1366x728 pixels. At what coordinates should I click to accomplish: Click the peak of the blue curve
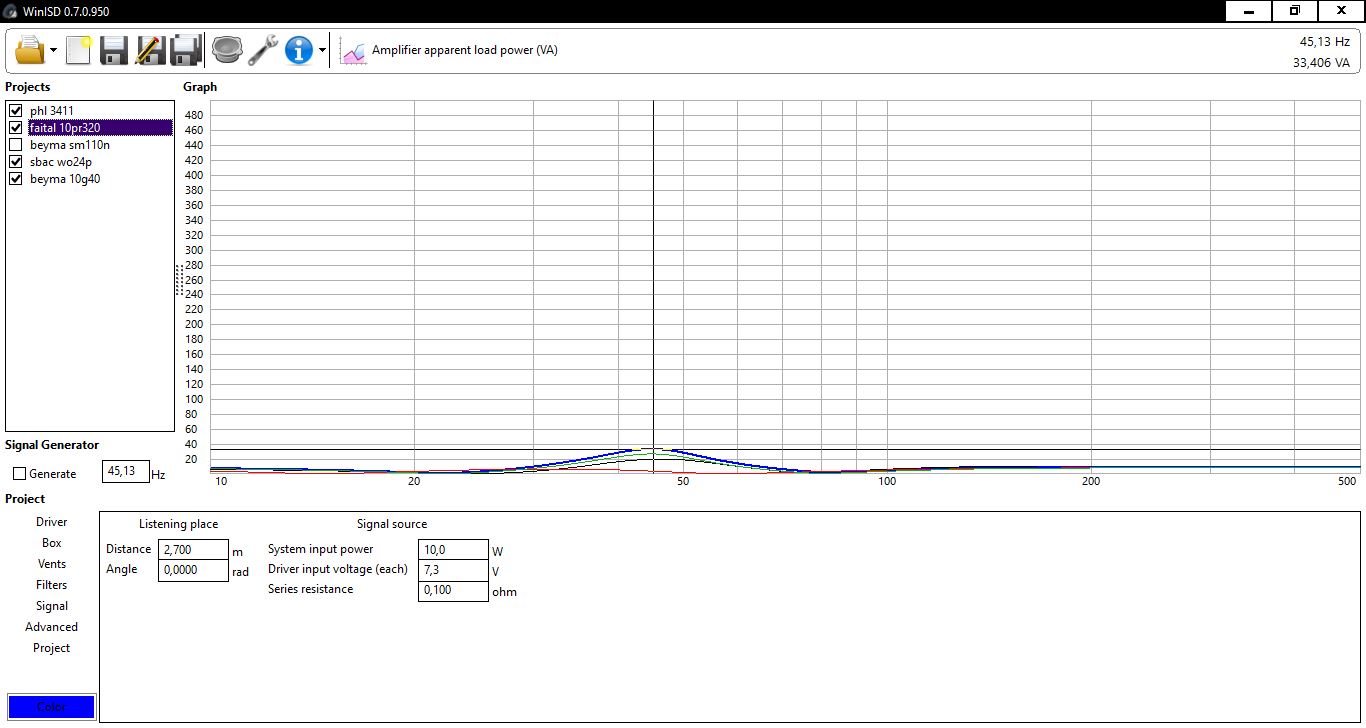pyautogui.click(x=653, y=449)
